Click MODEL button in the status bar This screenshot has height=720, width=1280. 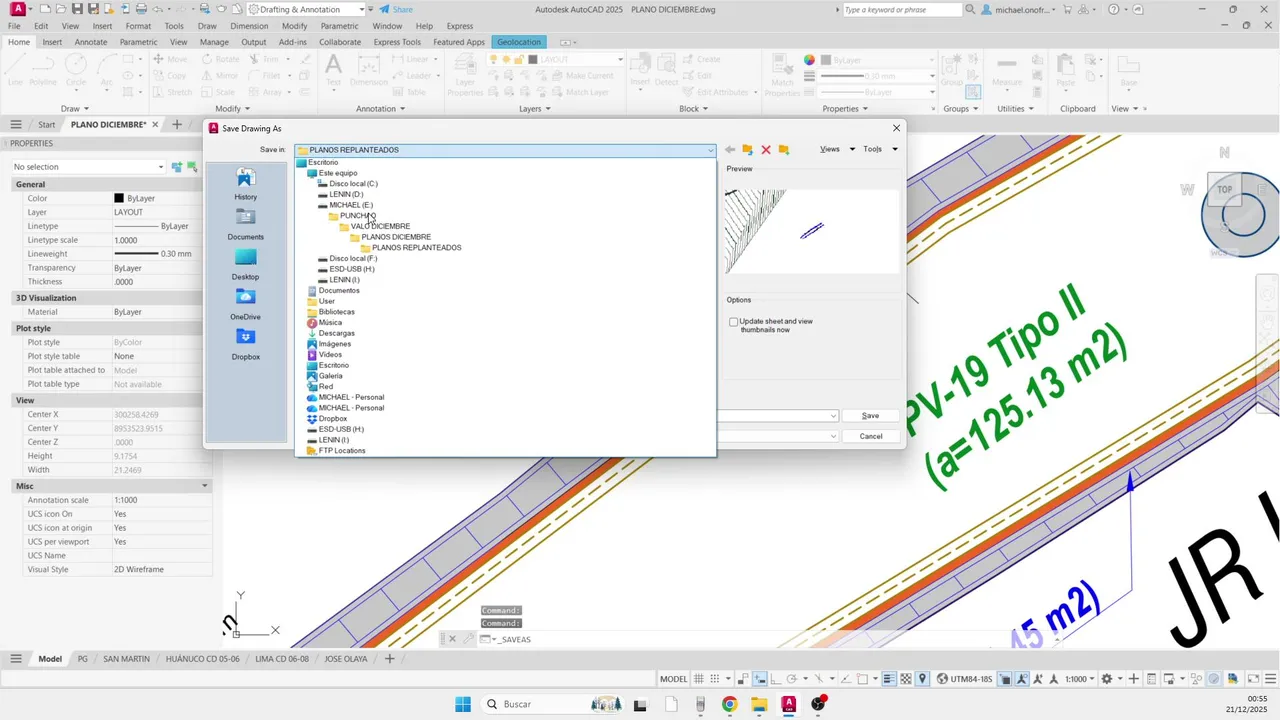point(674,679)
